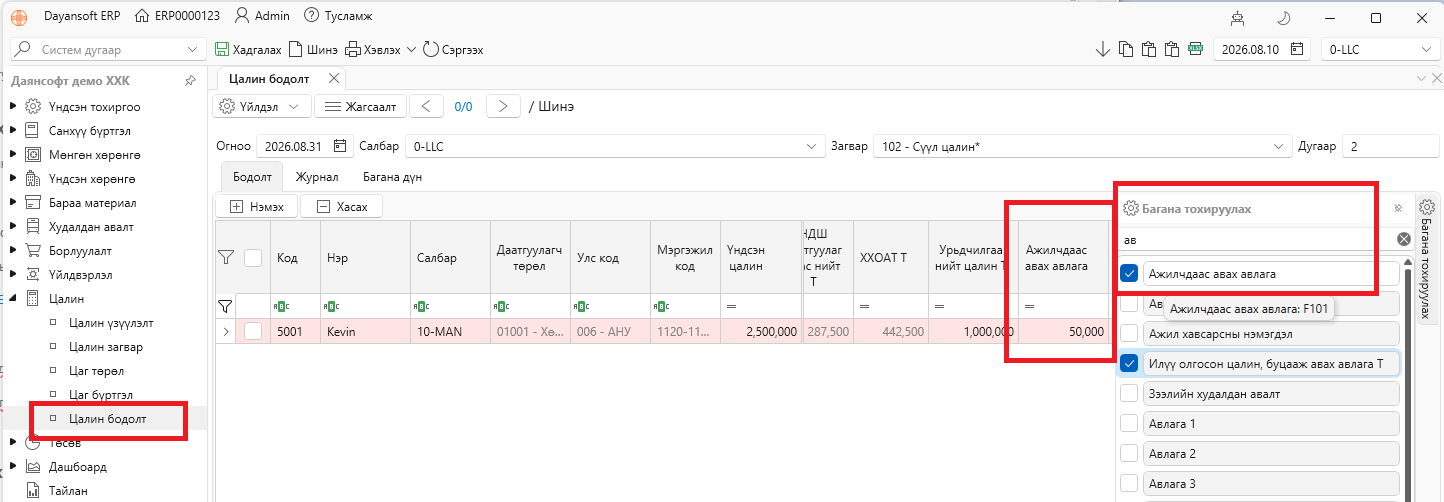Check Зээлийн худалдан авалт column checkbox
The width and height of the screenshot is (1444, 502).
1129,394
